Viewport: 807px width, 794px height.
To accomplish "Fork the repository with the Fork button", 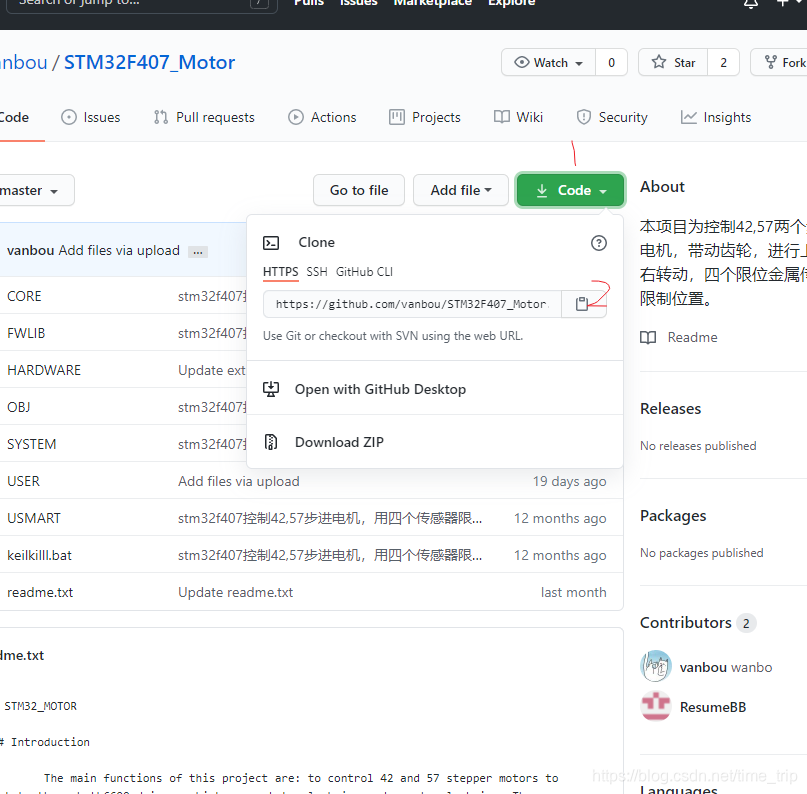I will click(780, 62).
